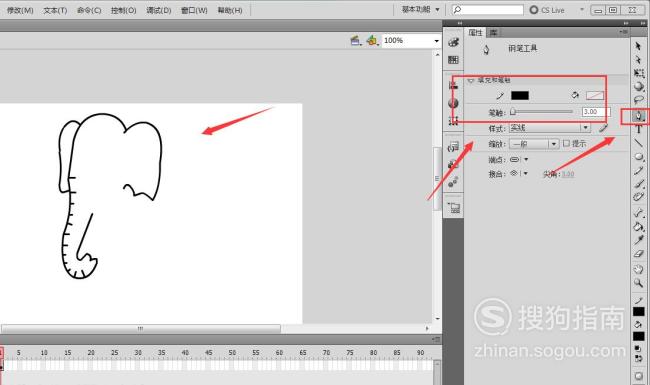Click Swap Colors icon in toolbox
Image resolution: width=650 pixels, height=385 pixels.
(x=638, y=358)
